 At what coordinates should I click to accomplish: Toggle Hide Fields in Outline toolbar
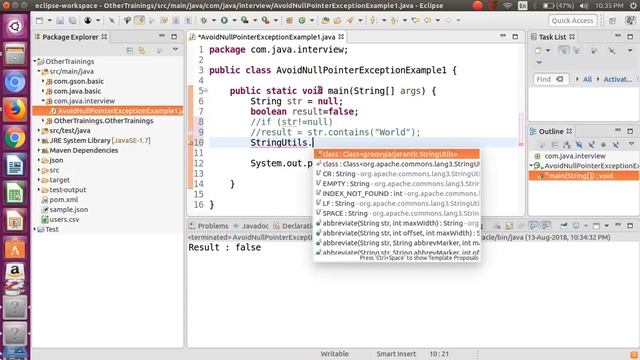[x=579, y=144]
